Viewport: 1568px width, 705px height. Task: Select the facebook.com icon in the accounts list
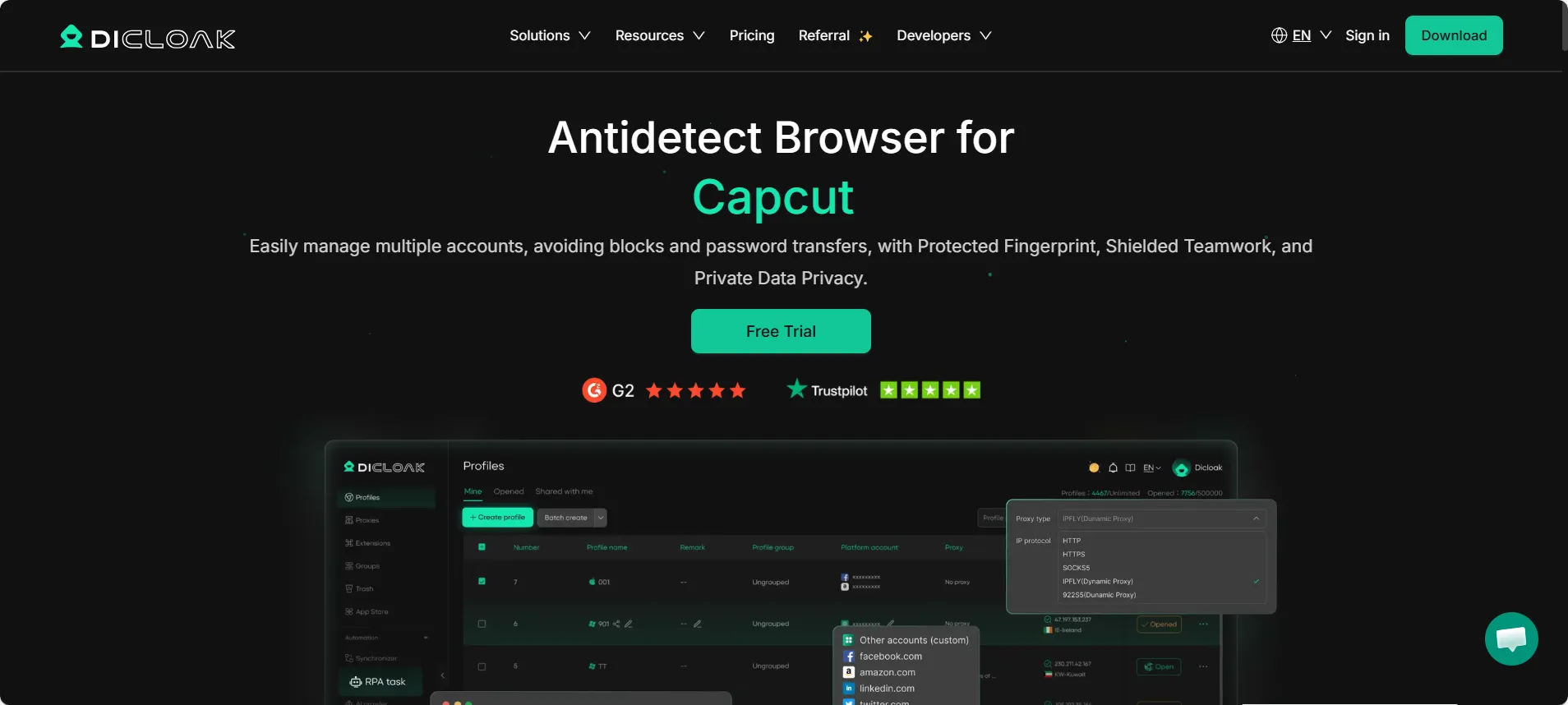click(x=849, y=657)
